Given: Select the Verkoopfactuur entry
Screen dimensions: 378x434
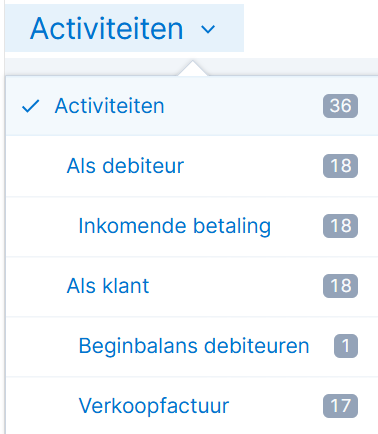Looking at the screenshot, I should [192, 405].
